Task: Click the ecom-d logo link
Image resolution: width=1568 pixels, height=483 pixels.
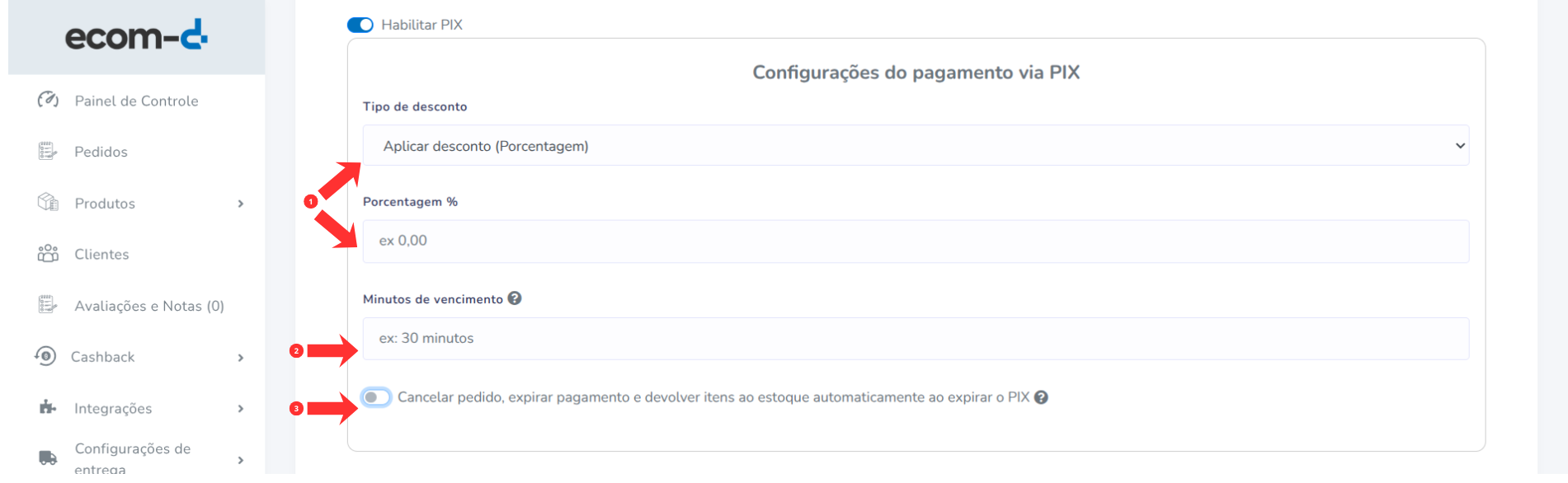Action: [136, 36]
